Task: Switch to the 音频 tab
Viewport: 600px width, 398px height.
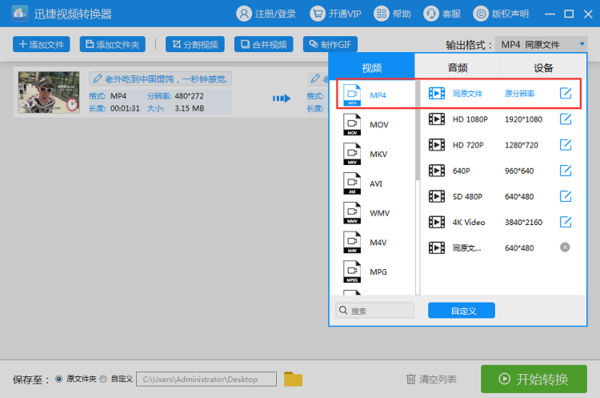Action: [x=458, y=67]
